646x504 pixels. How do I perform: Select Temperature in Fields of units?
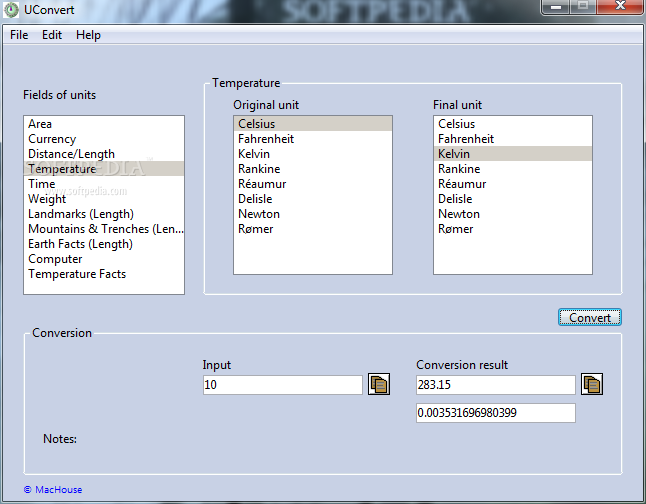point(104,169)
